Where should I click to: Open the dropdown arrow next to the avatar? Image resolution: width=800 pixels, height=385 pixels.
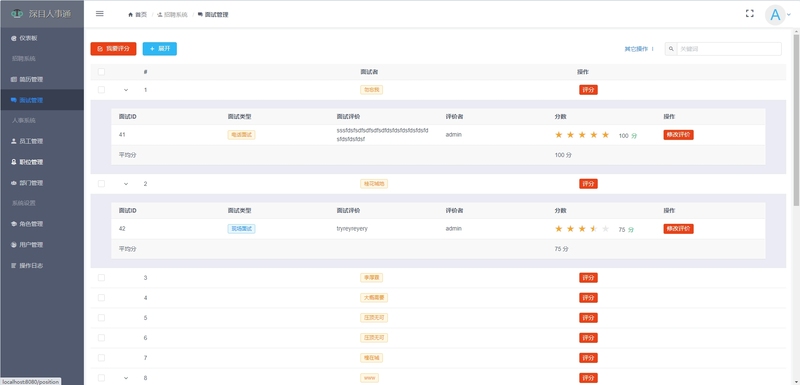tap(789, 15)
